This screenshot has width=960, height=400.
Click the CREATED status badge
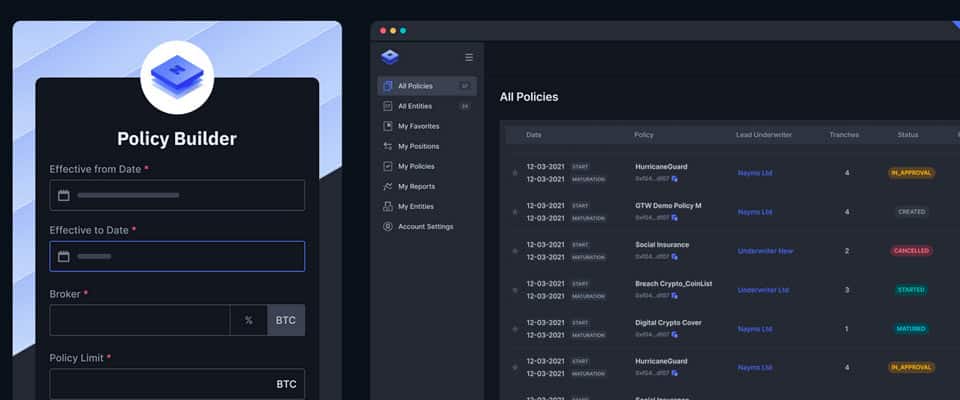pyautogui.click(x=912, y=212)
